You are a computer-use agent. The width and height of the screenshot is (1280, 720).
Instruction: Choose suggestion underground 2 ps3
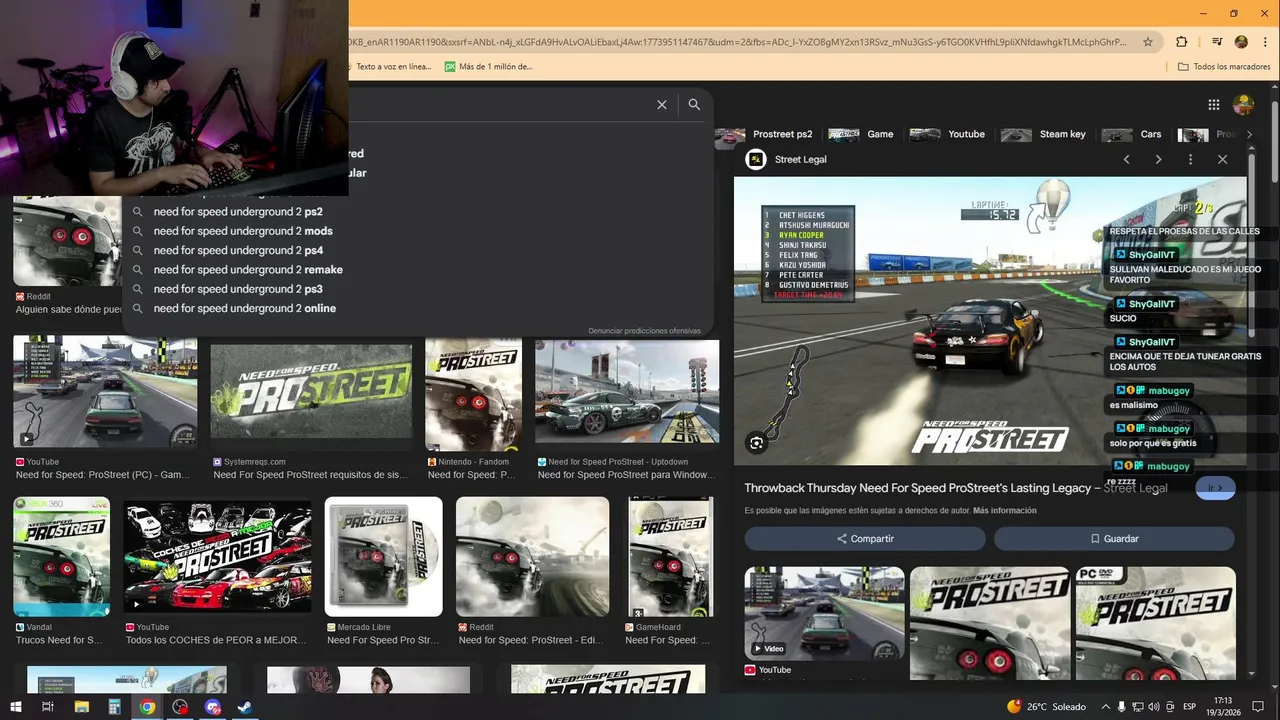click(x=238, y=289)
